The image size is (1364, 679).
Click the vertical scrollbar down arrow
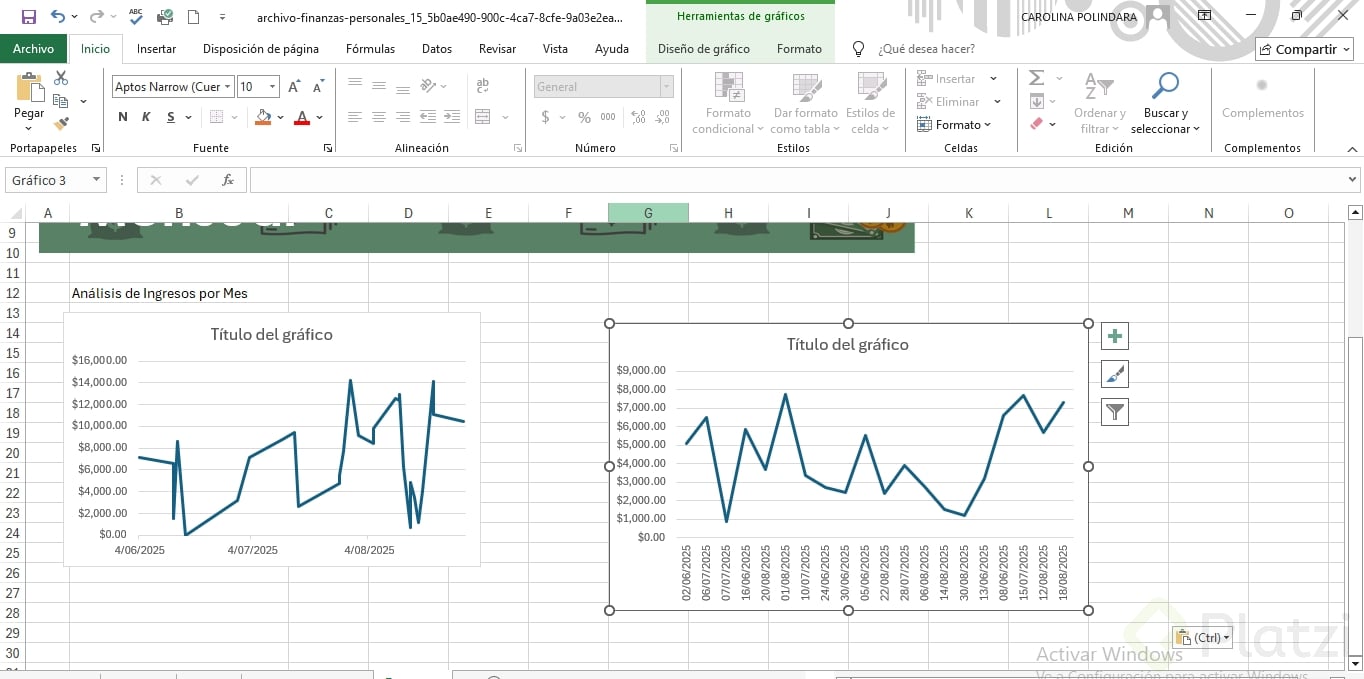coord(1355,662)
